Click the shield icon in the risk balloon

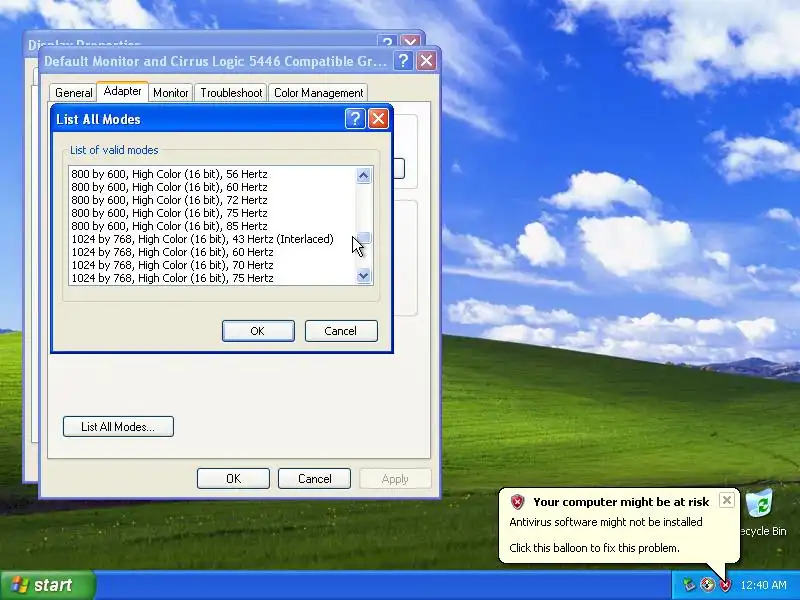point(517,502)
